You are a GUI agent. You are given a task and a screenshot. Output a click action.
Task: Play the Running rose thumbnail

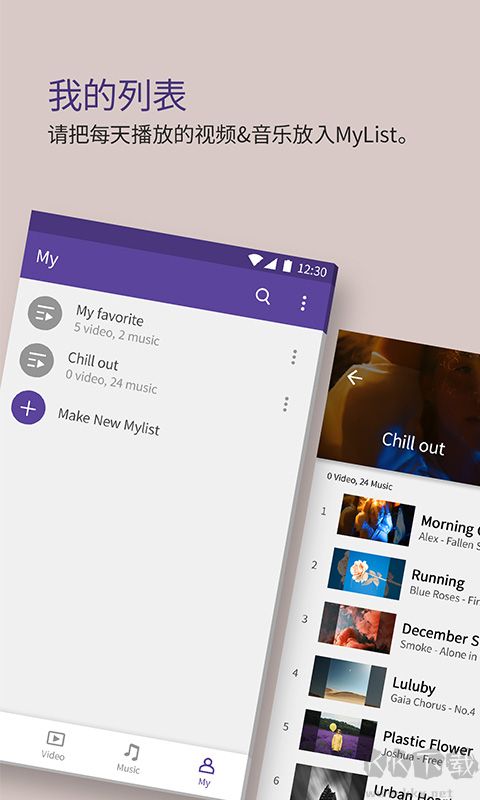[366, 573]
